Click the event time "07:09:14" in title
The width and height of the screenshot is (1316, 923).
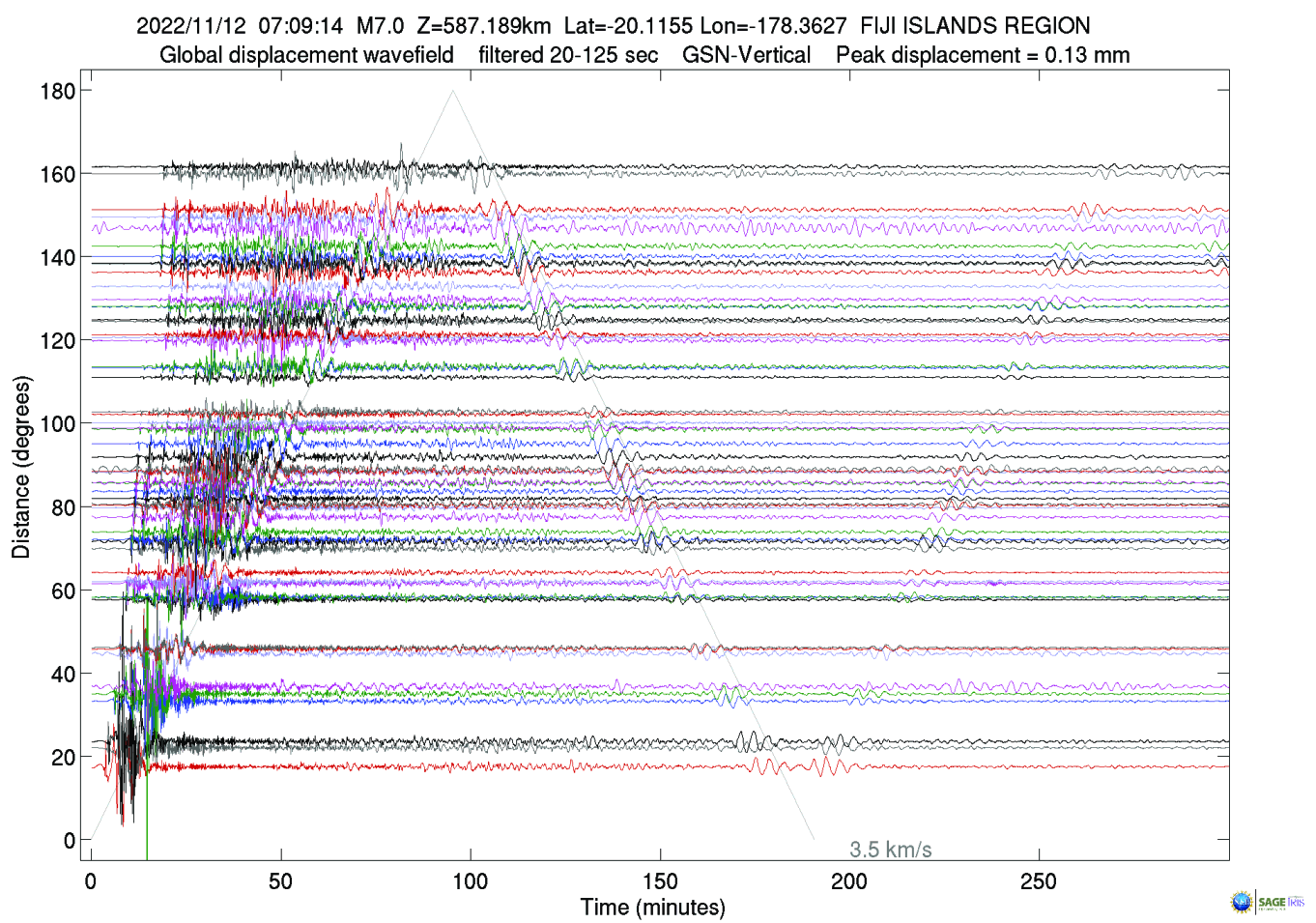pyautogui.click(x=300, y=26)
